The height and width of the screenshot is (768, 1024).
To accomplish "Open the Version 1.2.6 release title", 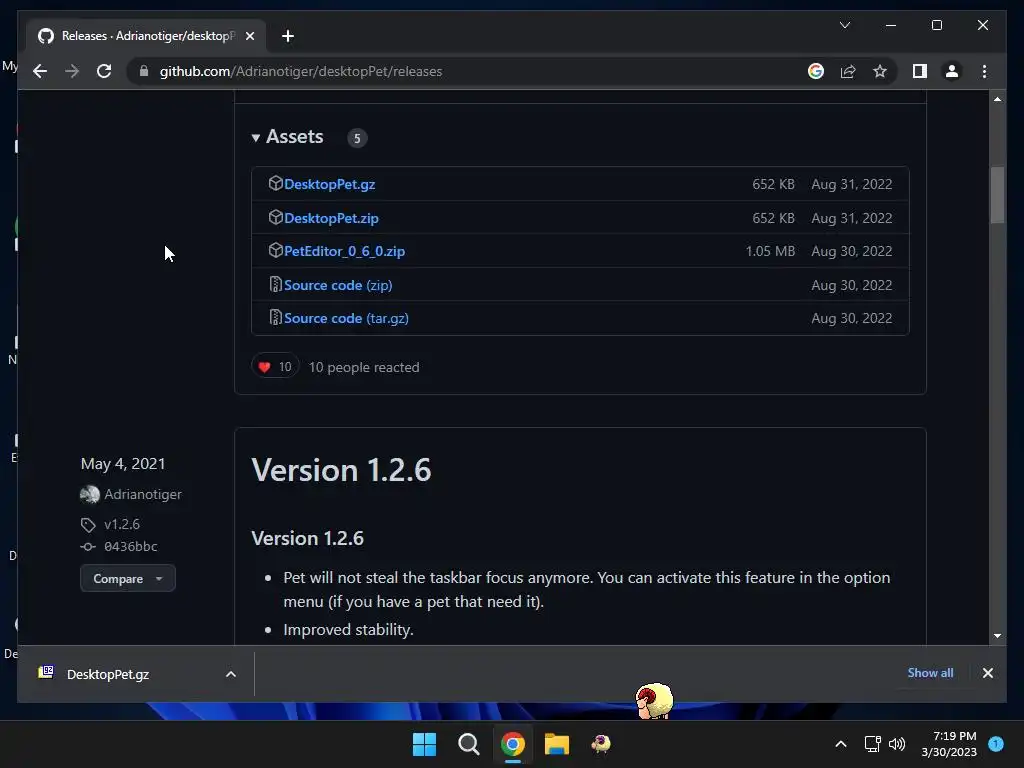I will (x=341, y=470).
